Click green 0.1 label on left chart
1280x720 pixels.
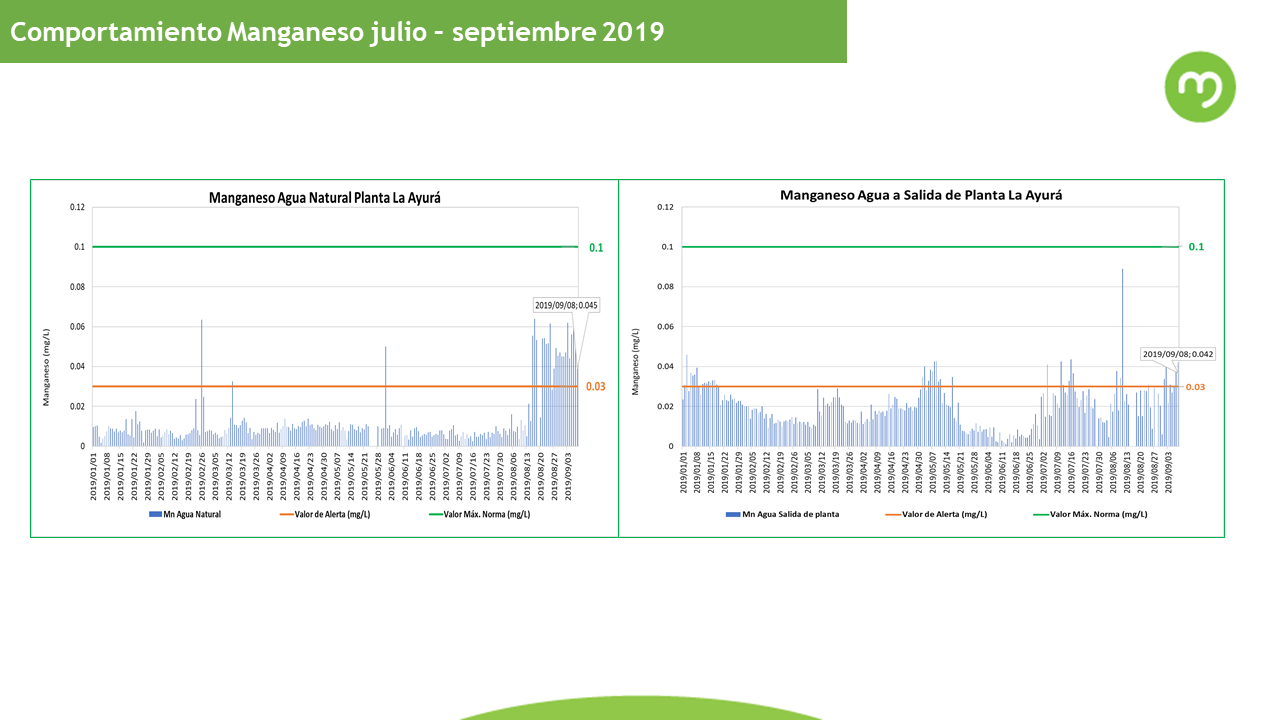[596, 247]
